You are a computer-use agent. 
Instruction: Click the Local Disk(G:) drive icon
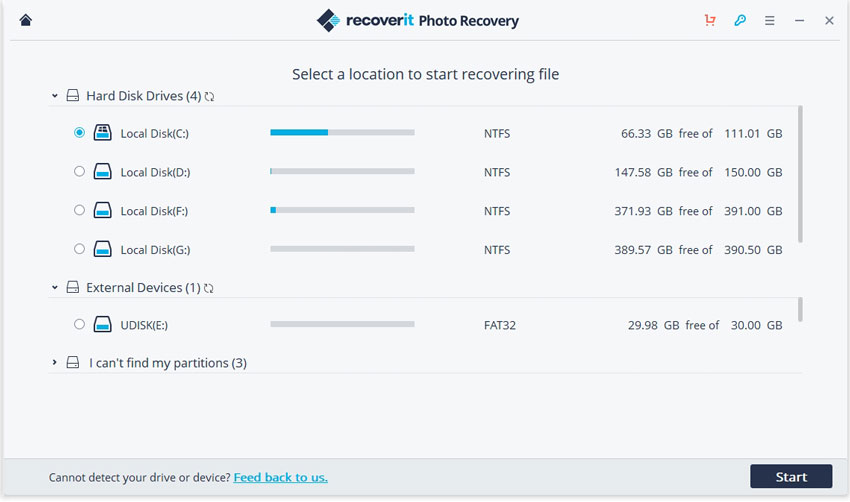click(102, 249)
